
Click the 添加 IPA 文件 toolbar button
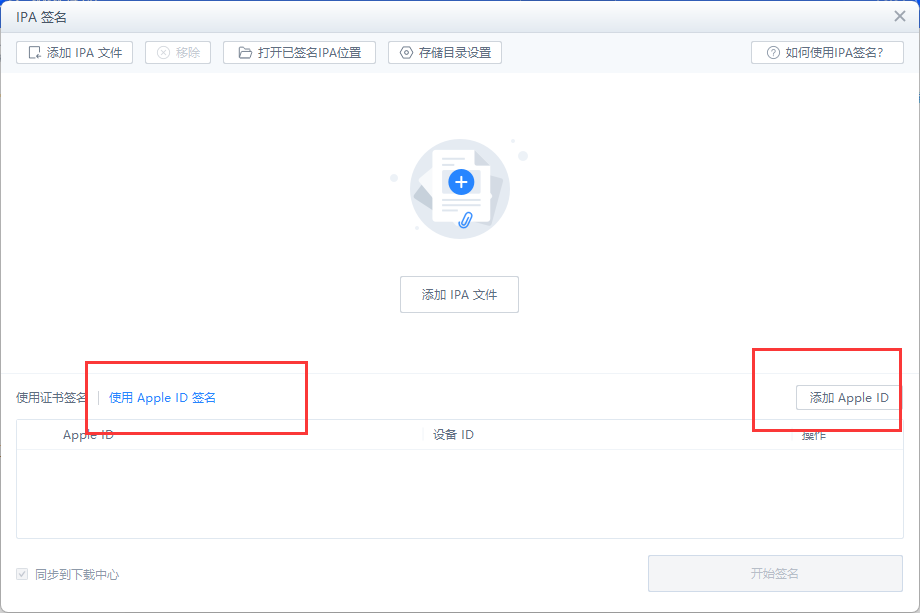point(75,53)
